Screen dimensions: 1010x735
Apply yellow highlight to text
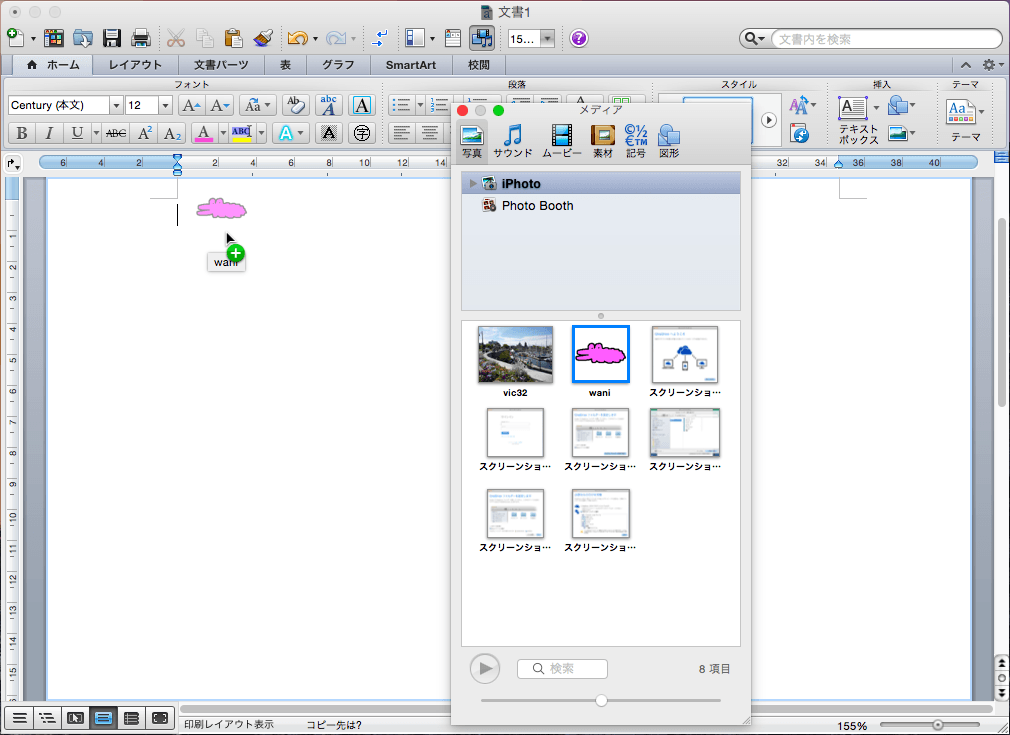click(242, 133)
